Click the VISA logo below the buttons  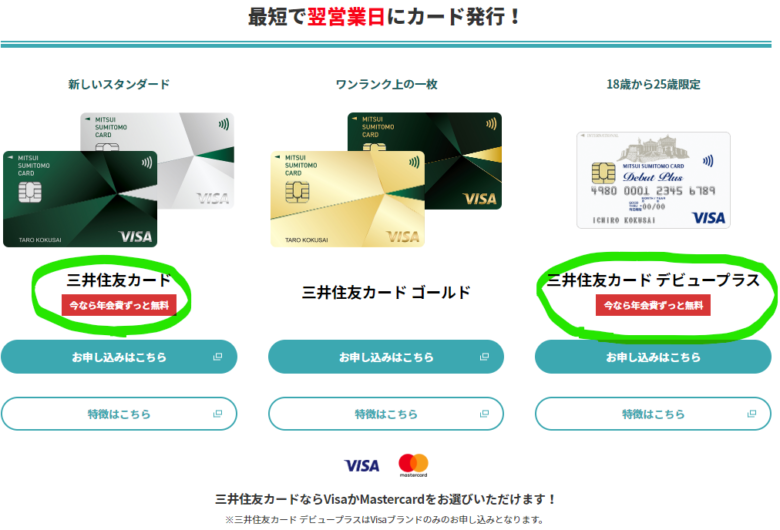(x=362, y=466)
